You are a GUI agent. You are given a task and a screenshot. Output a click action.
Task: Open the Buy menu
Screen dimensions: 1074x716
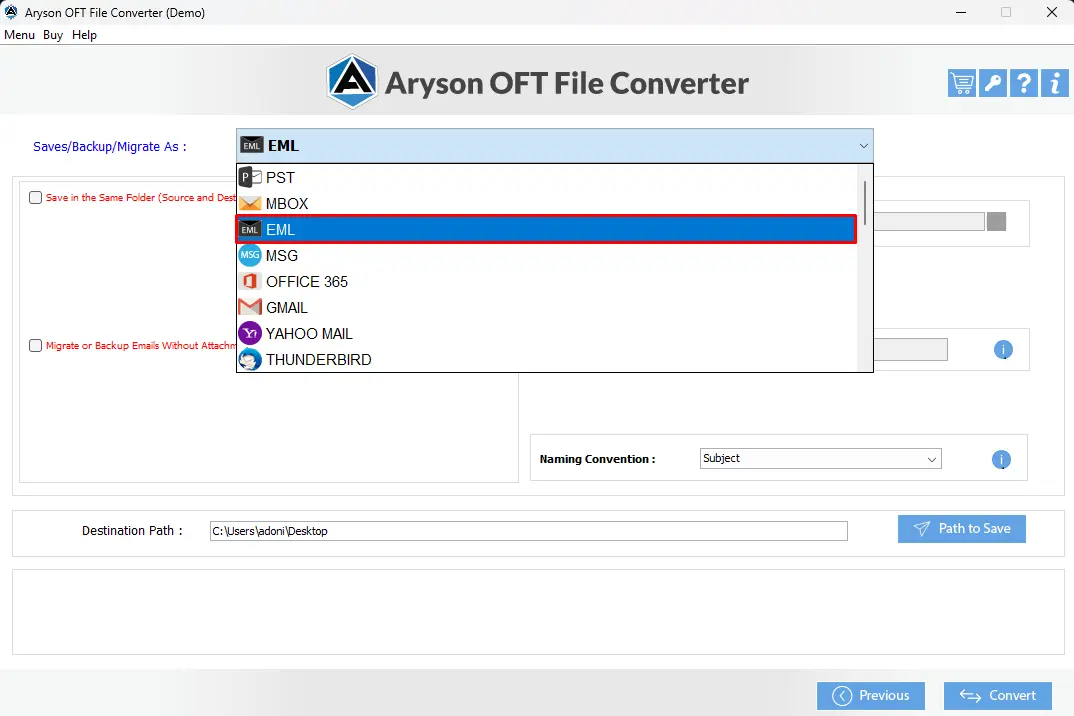click(53, 35)
